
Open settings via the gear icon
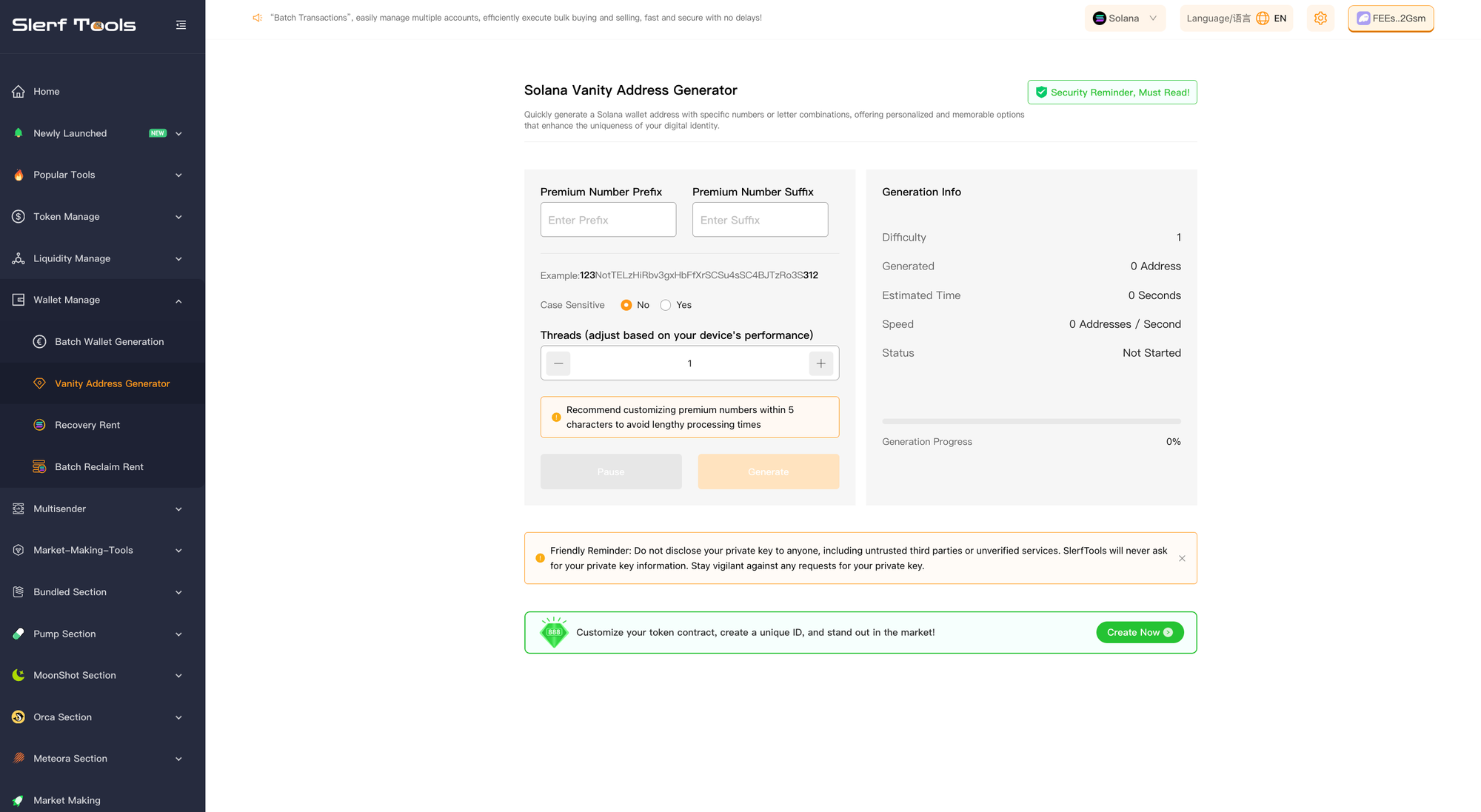pyautogui.click(x=1320, y=19)
